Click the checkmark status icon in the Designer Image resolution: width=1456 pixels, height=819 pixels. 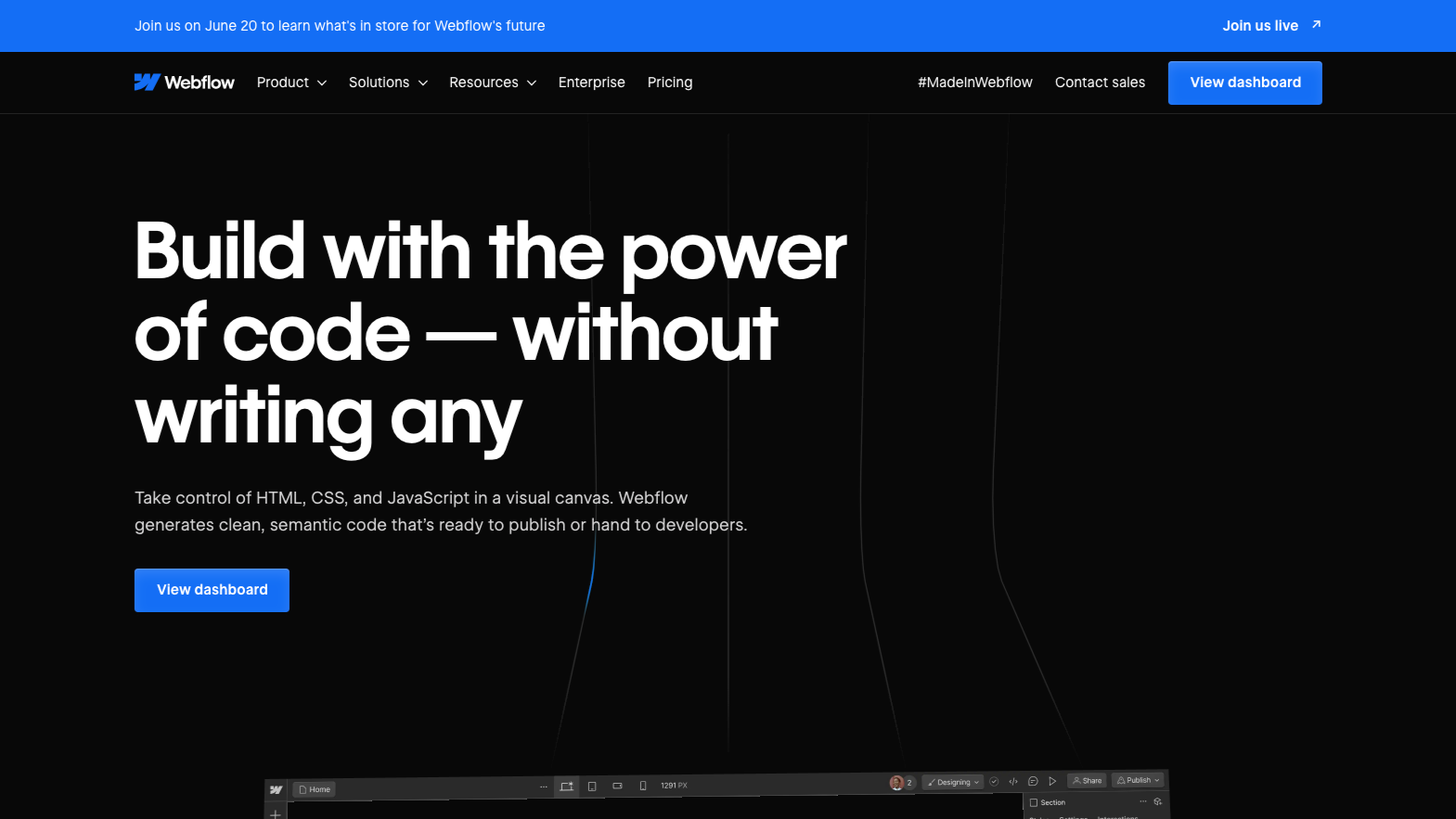pos(994,782)
